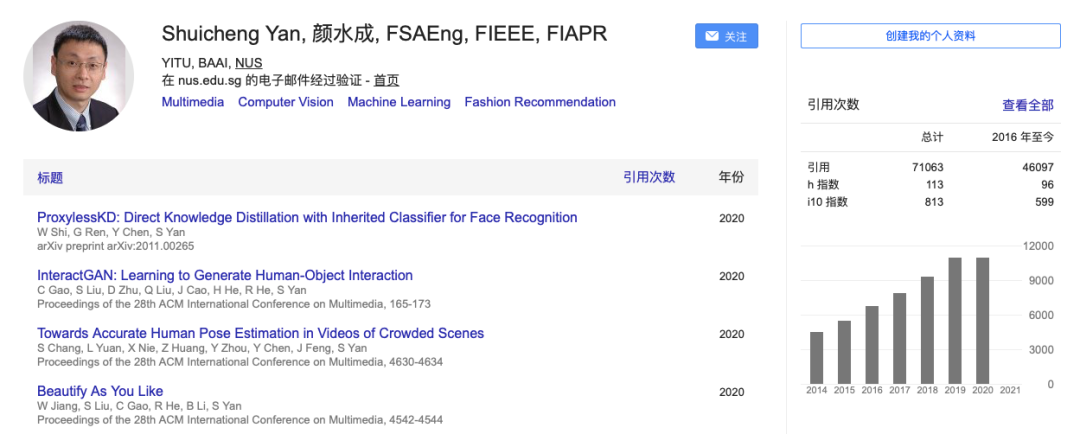Click the 2020 citation bar in chart
The image size is (1080, 434).
(983, 320)
